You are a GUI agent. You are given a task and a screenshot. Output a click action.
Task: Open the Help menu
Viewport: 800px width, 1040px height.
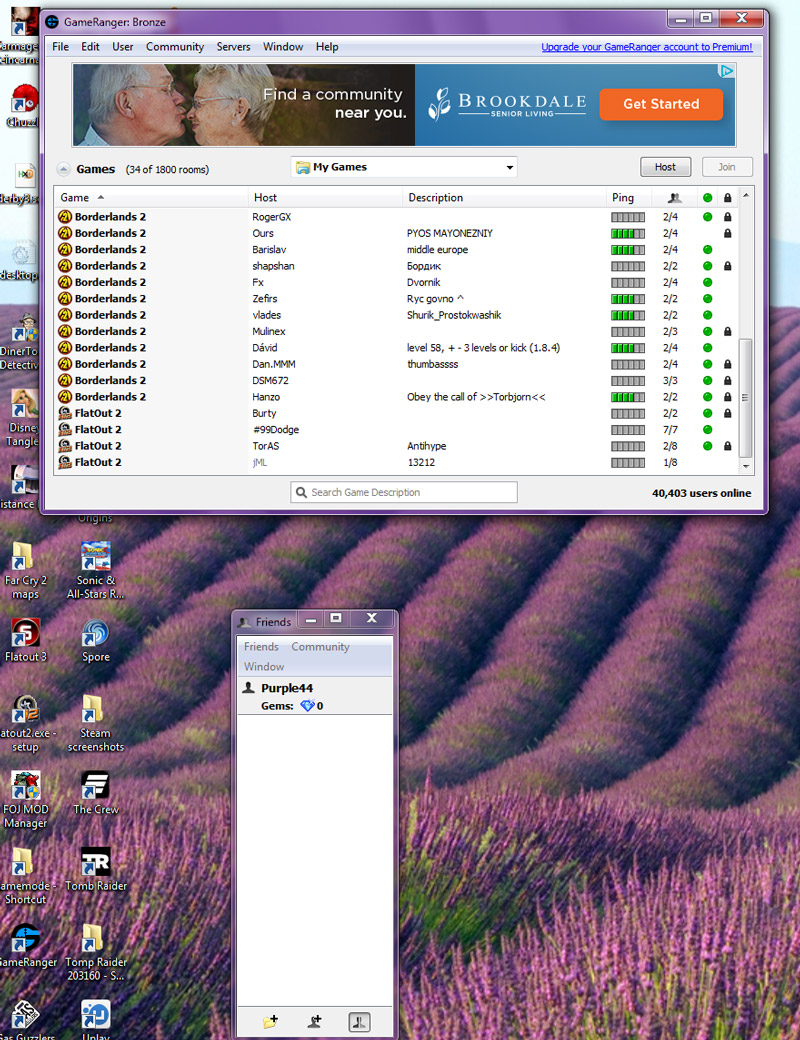click(327, 46)
